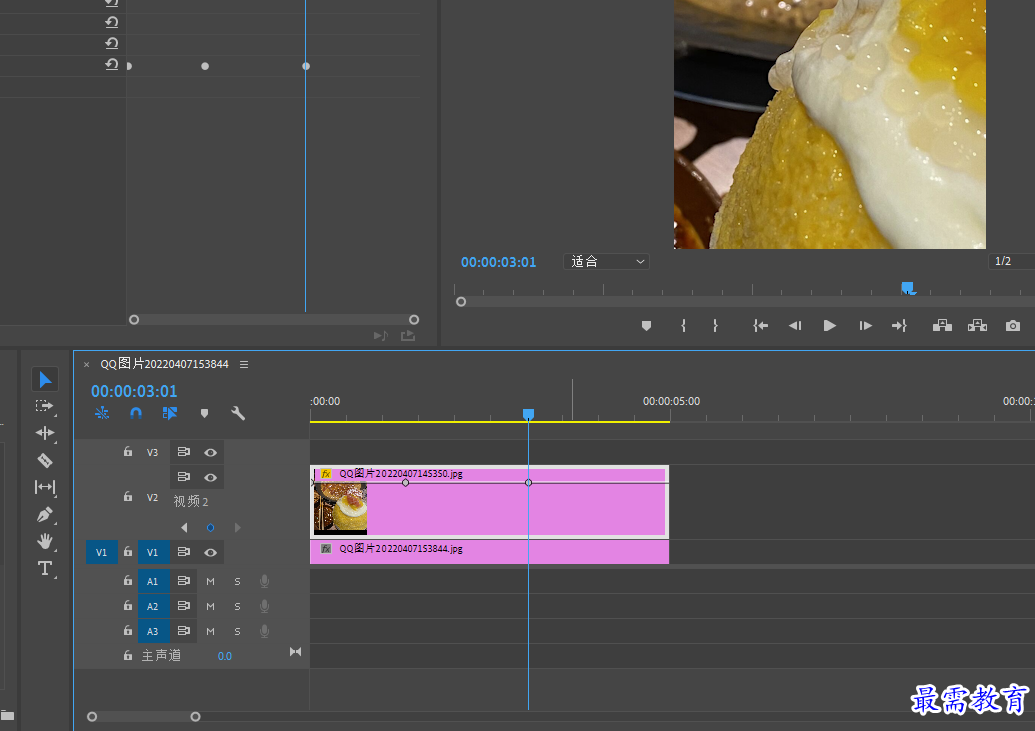The image size is (1035, 731).
Task: Enable voice-over record on A1
Action: coord(265,581)
